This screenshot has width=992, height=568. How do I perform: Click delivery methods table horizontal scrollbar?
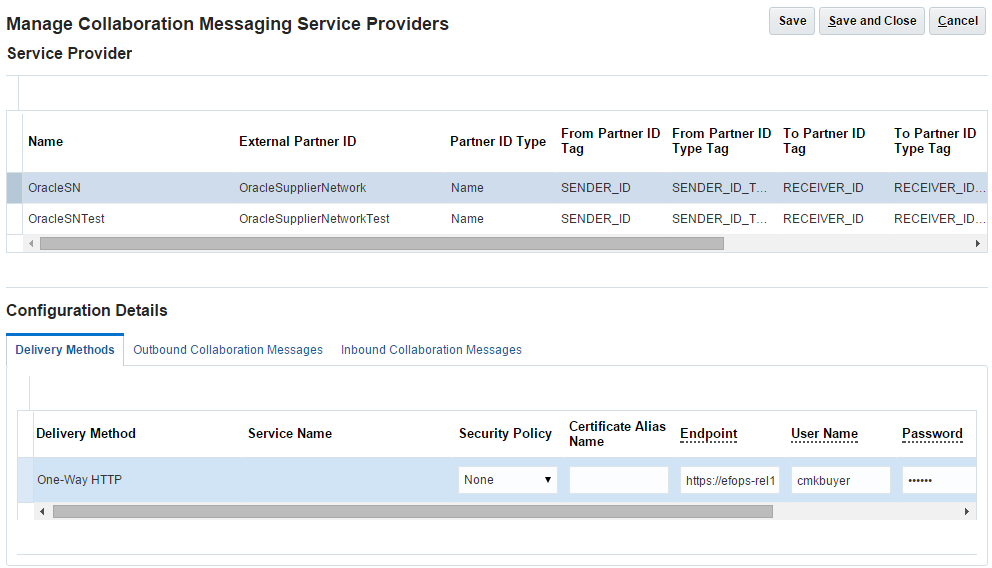pyautogui.click(x=412, y=511)
